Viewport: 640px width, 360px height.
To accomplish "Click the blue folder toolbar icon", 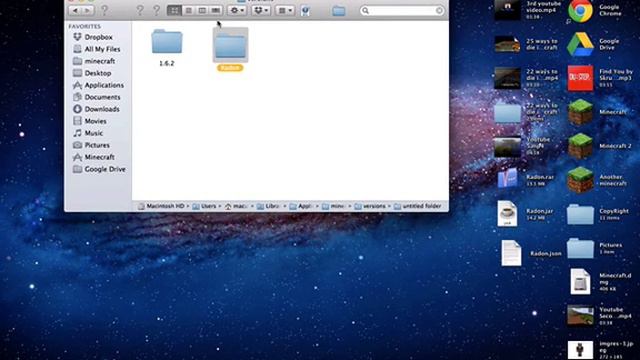I will click(338, 11).
